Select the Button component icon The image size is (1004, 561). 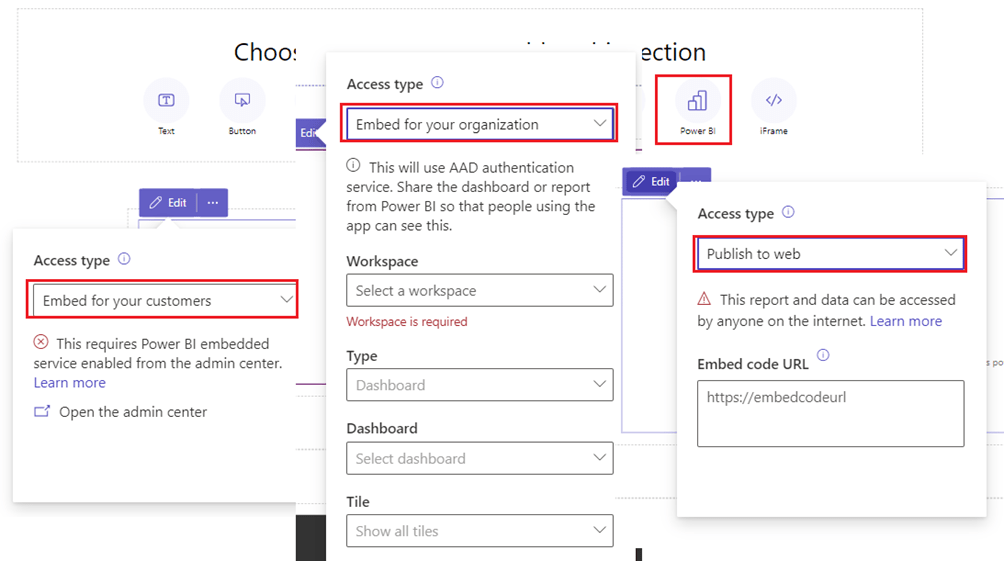point(242,101)
